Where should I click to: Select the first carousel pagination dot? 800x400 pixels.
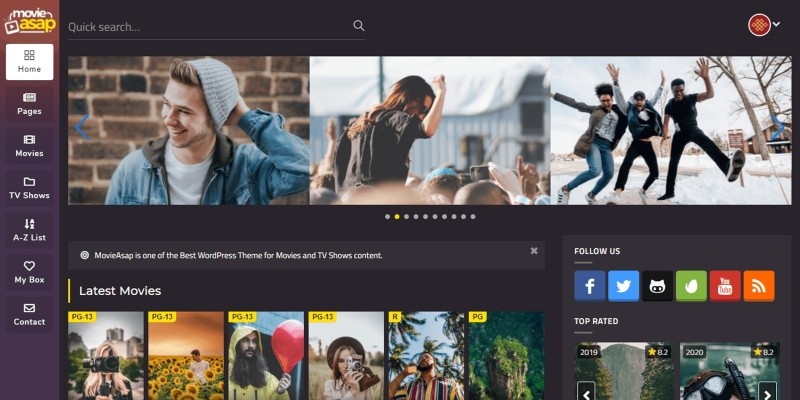click(x=387, y=216)
